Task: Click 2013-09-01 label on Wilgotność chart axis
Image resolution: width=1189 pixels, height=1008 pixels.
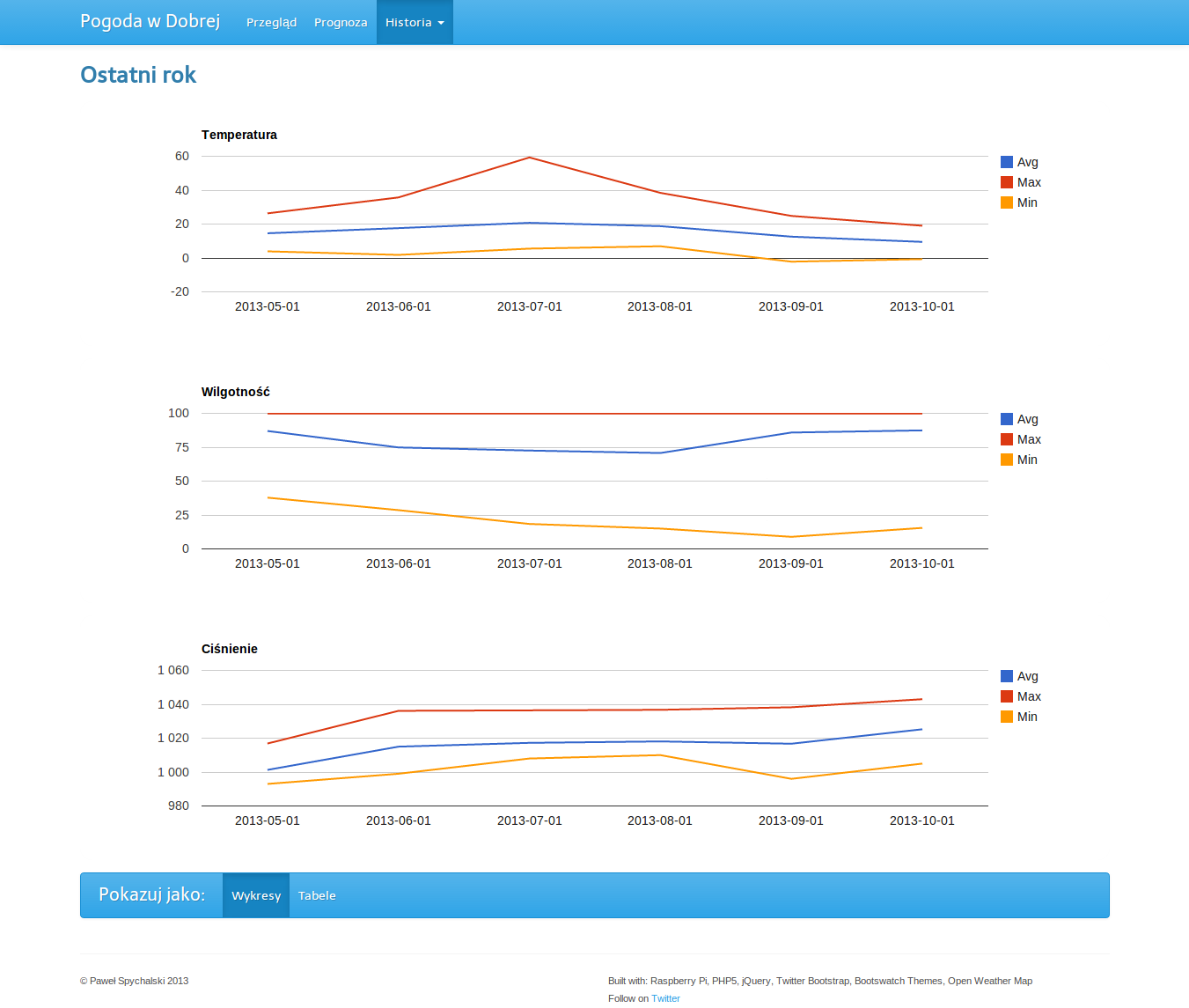Action: 791,563
